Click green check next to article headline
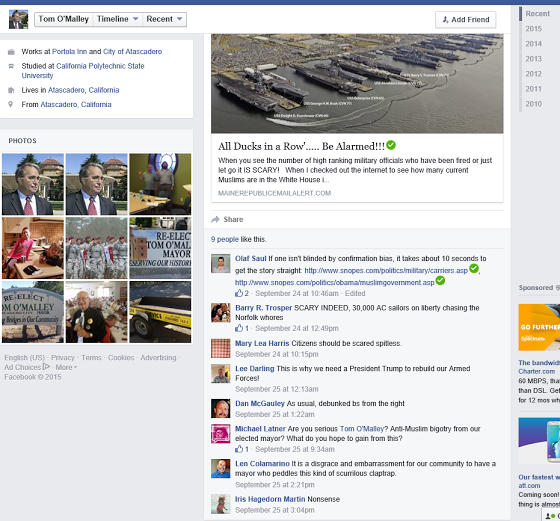The height and width of the screenshot is (521, 560). (391, 145)
